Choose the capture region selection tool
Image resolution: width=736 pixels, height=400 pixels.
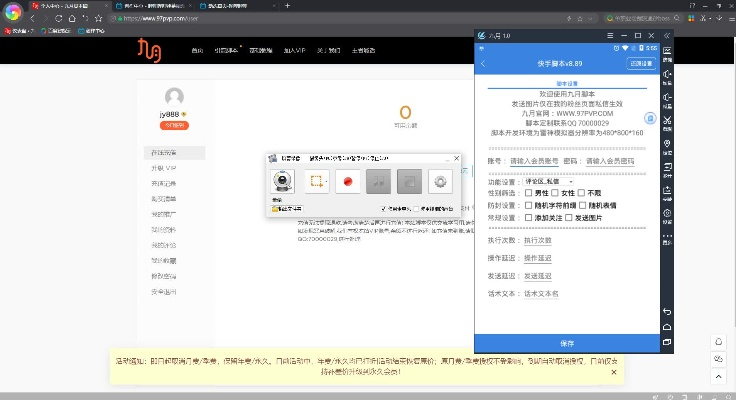tap(315, 181)
